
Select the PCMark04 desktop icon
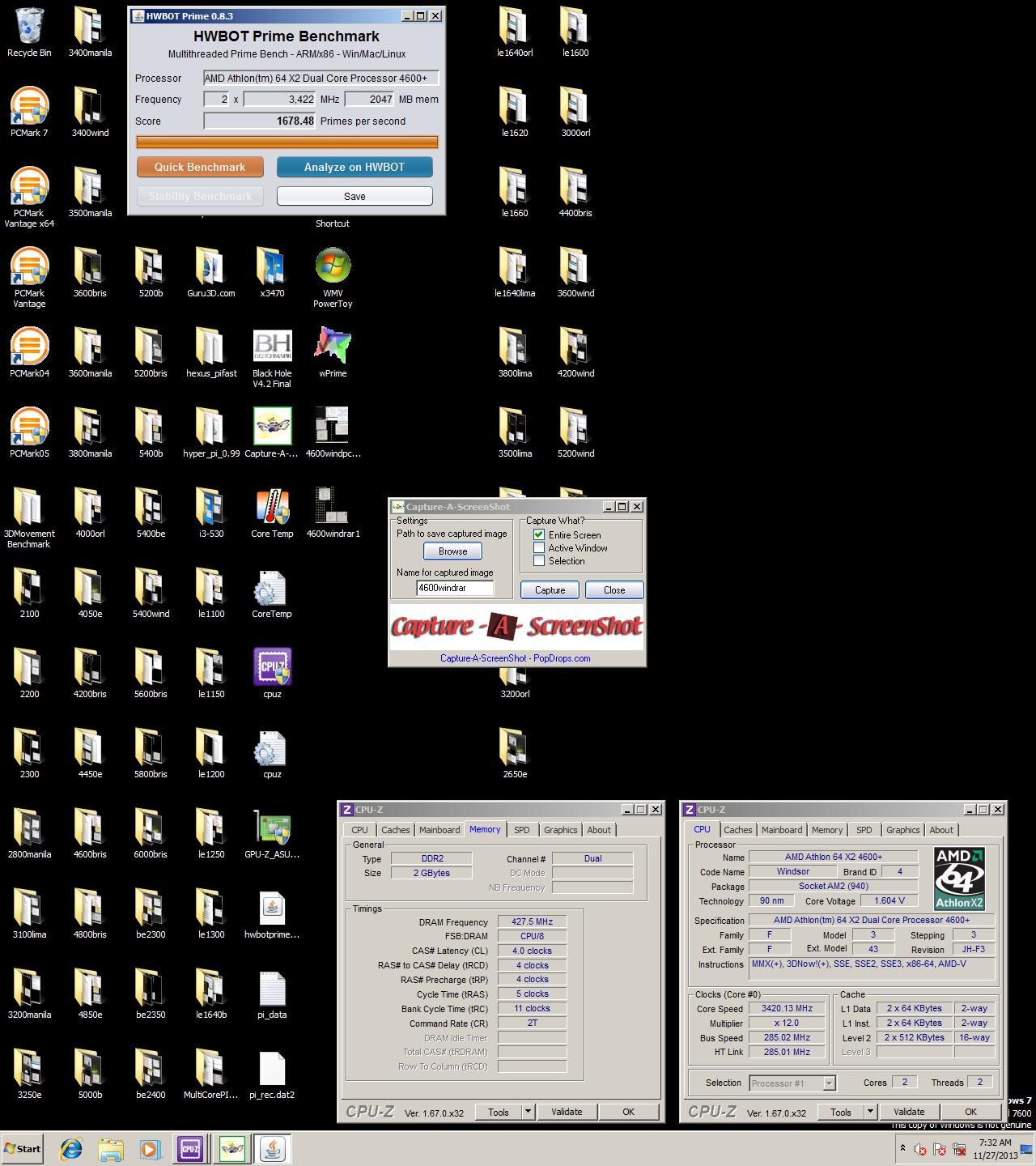29,347
